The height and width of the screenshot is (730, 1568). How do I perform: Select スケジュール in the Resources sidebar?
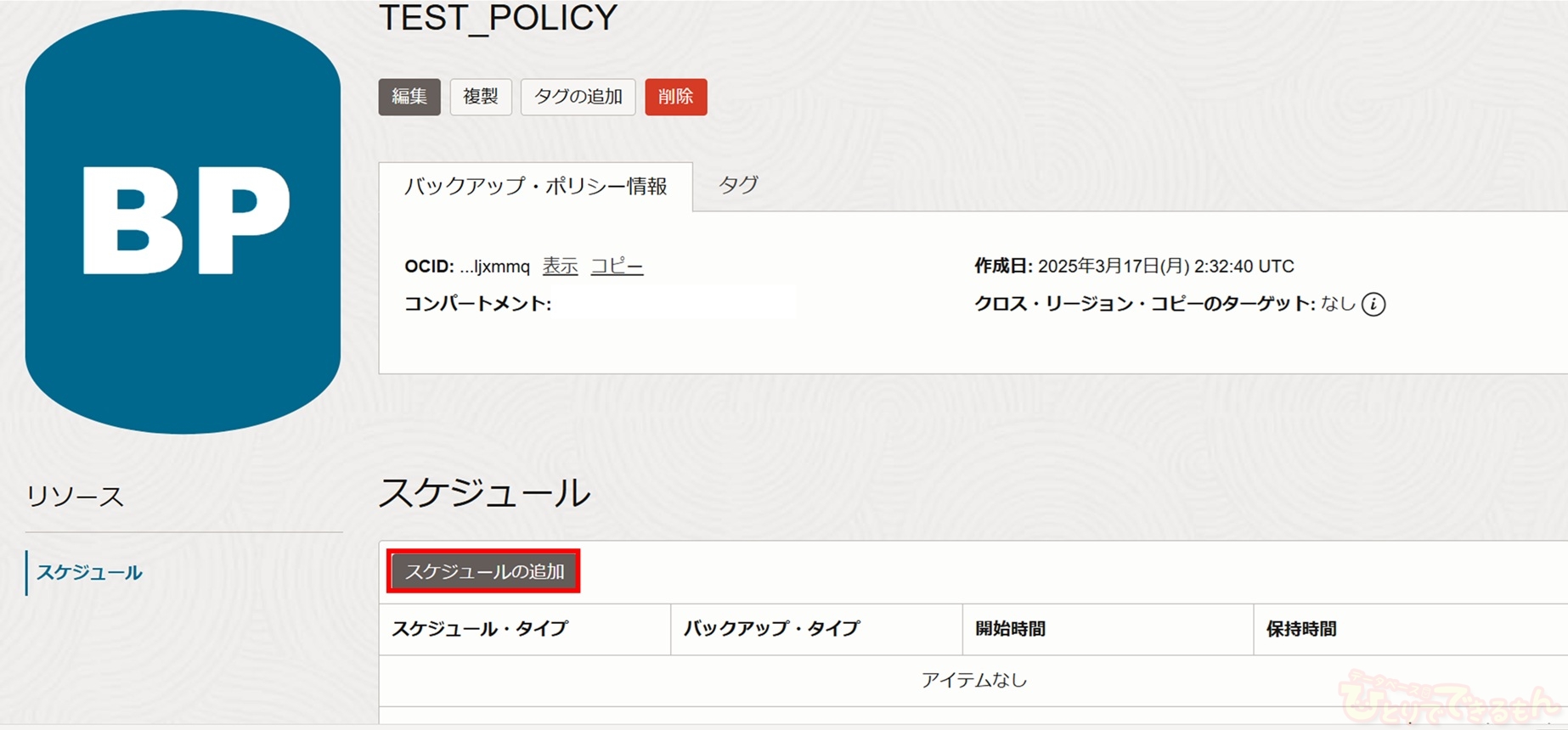(89, 573)
